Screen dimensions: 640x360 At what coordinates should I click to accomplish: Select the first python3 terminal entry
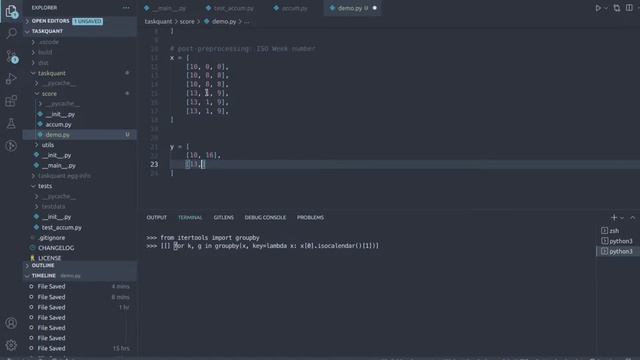pyautogui.click(x=617, y=241)
